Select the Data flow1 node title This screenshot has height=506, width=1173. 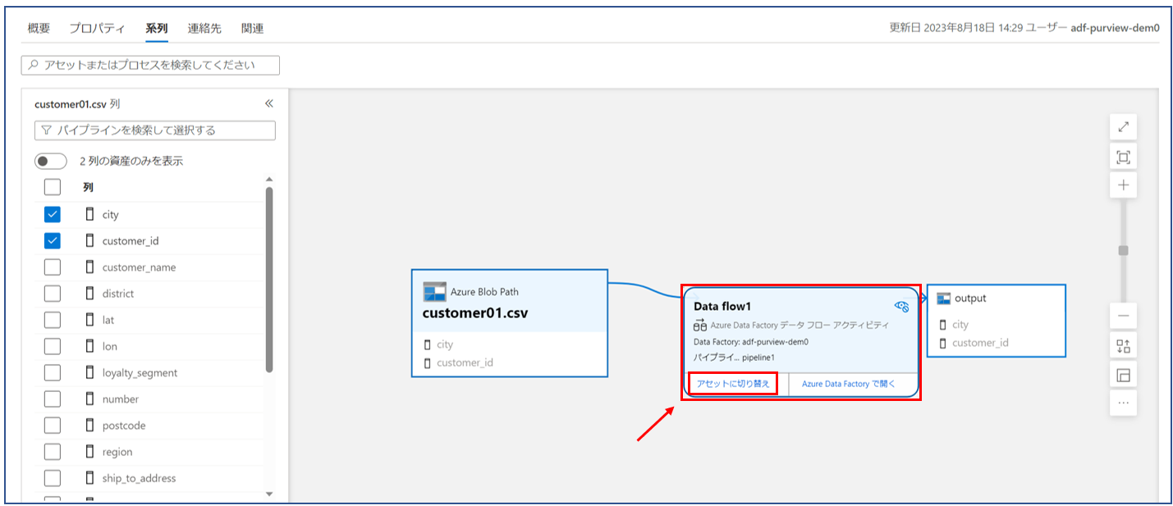722,306
